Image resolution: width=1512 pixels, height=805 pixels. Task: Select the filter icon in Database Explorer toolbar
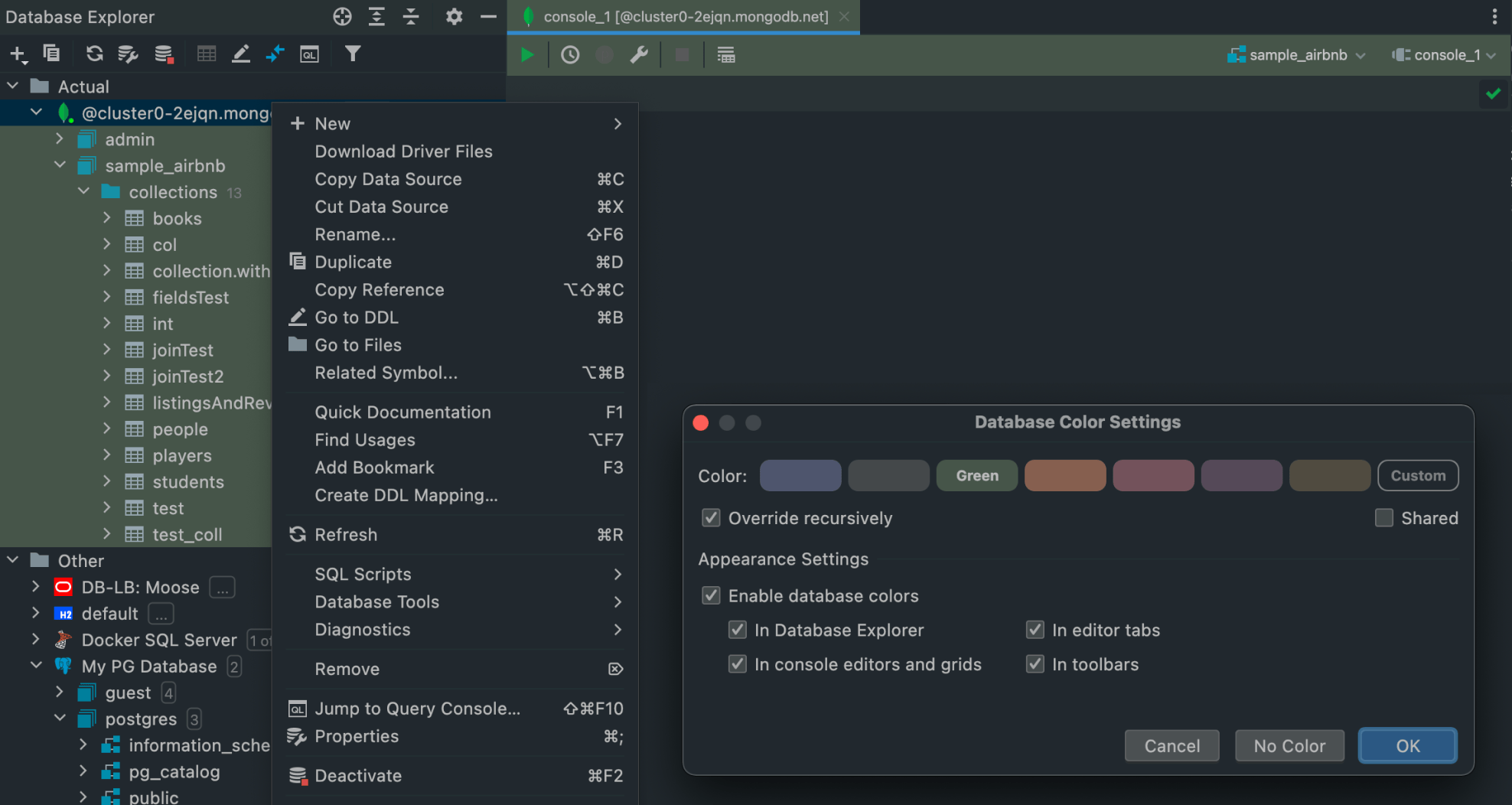(352, 54)
